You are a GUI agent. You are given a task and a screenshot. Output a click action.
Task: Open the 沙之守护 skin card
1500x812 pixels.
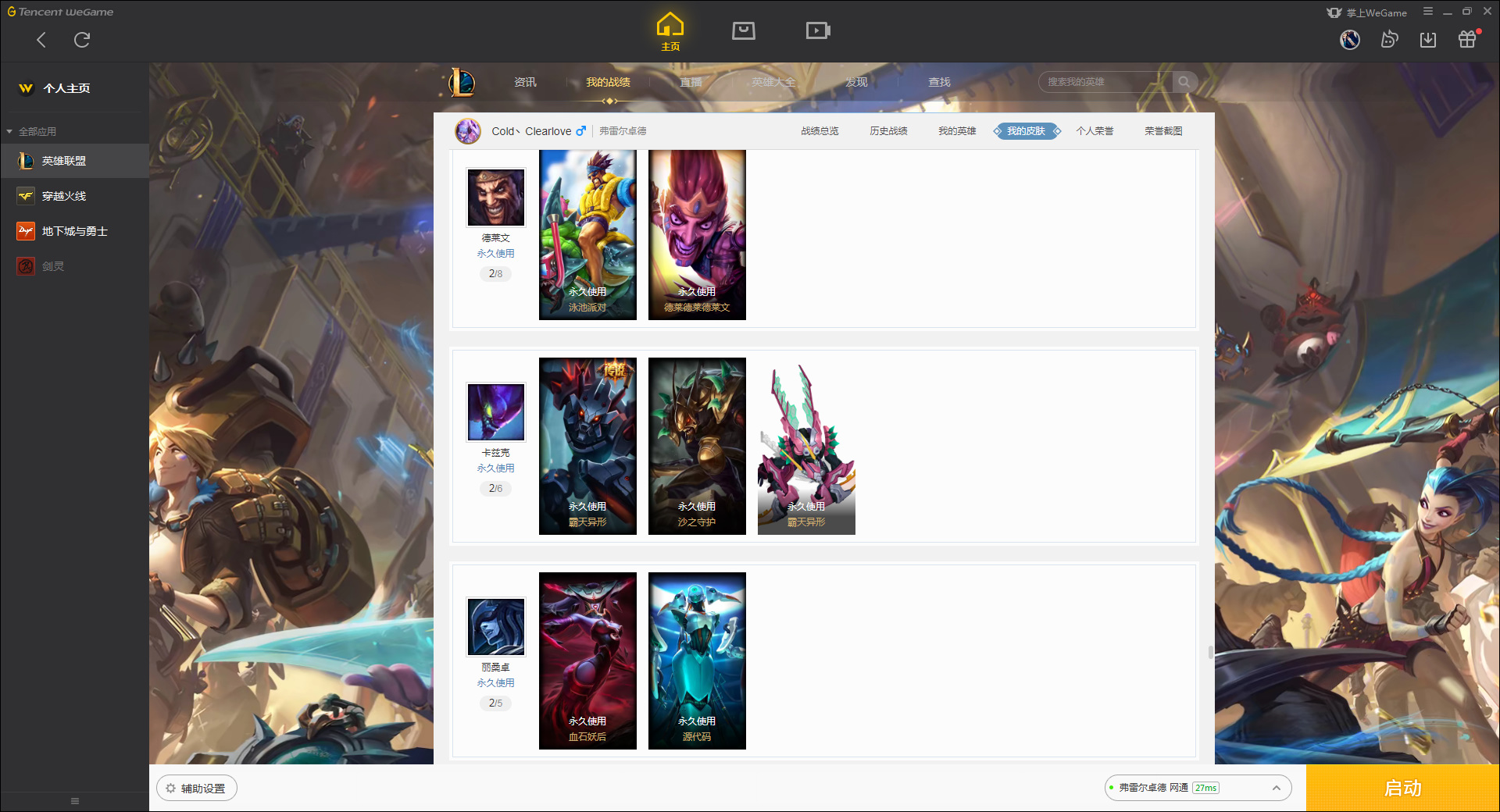tap(697, 446)
